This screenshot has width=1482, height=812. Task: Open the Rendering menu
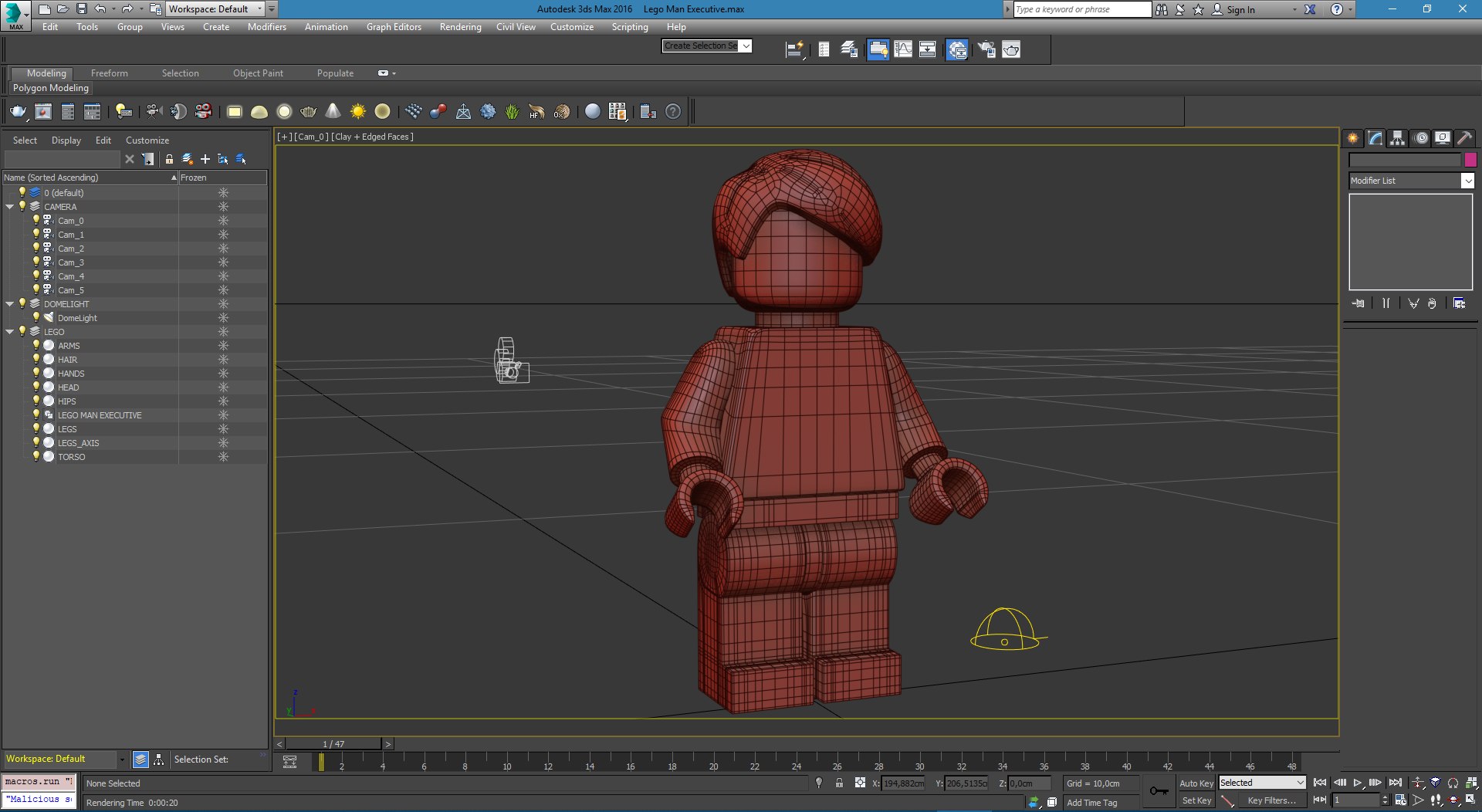[x=460, y=27]
